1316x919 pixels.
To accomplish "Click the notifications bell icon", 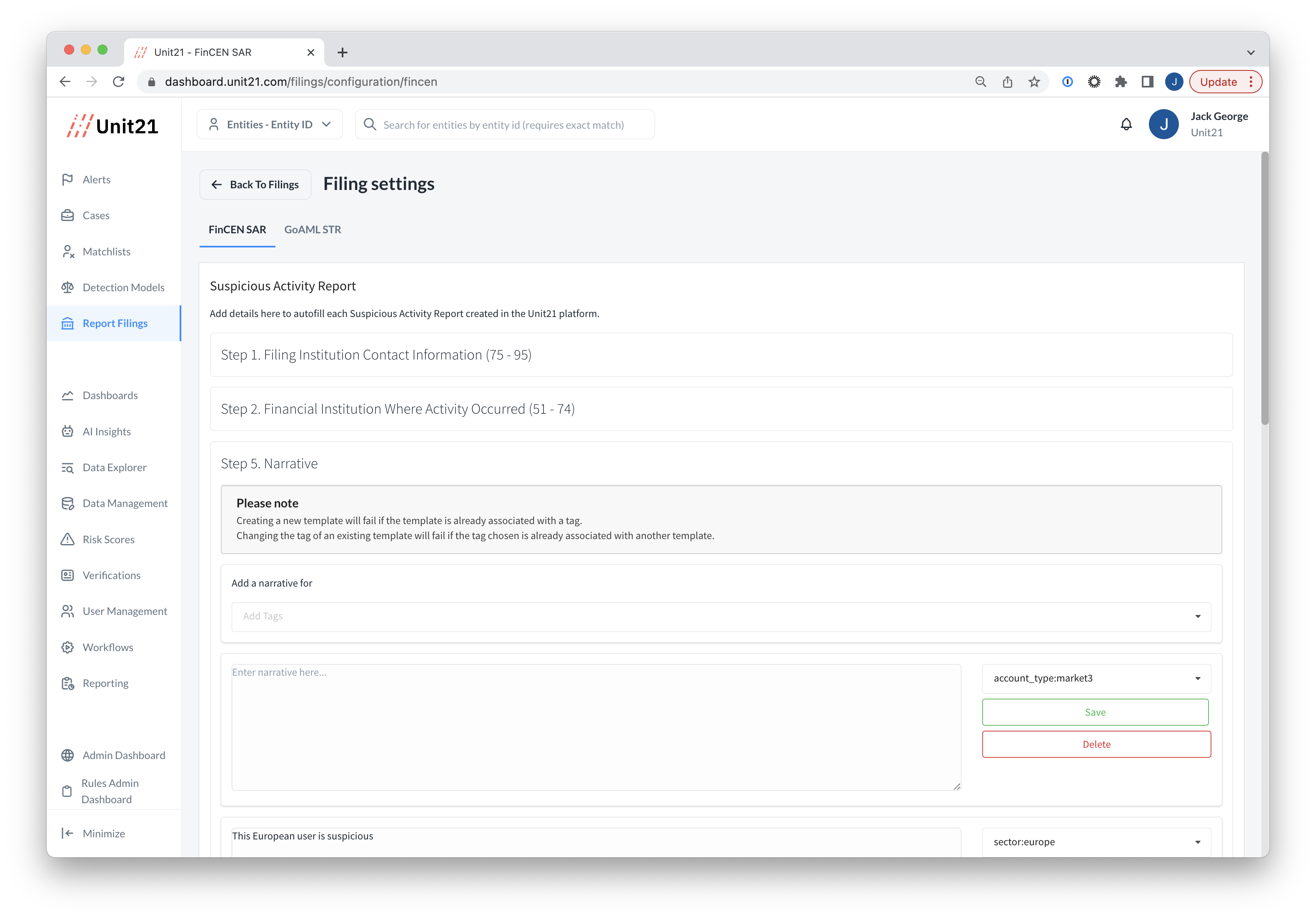I will click(1126, 124).
